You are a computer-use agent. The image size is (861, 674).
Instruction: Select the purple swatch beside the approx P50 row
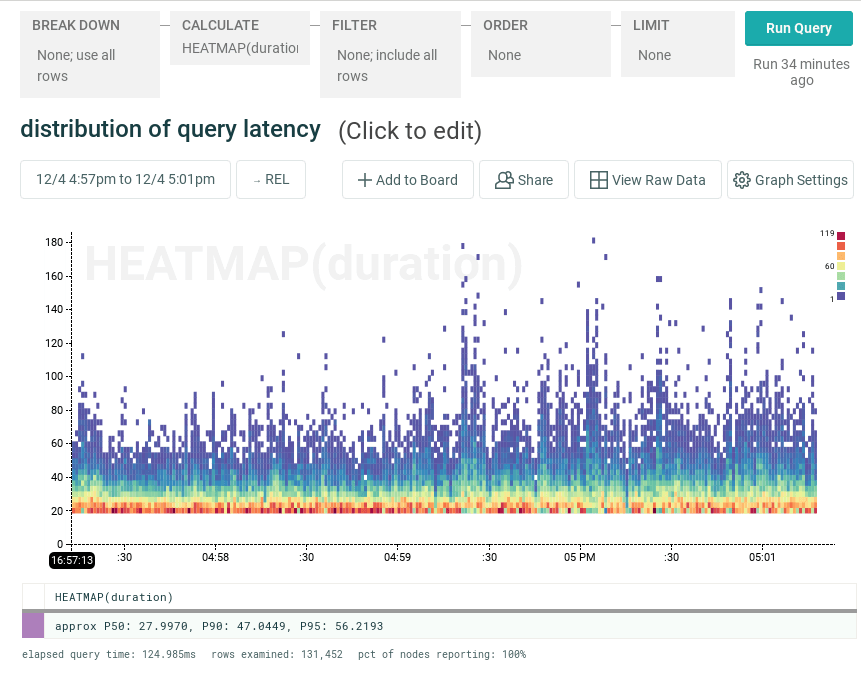click(x=35, y=625)
